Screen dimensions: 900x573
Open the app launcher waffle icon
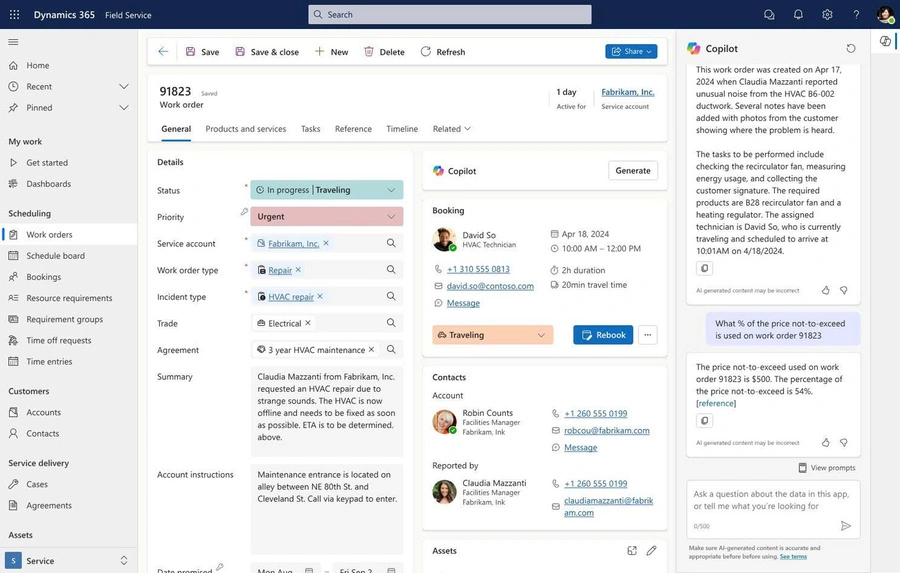click(14, 15)
